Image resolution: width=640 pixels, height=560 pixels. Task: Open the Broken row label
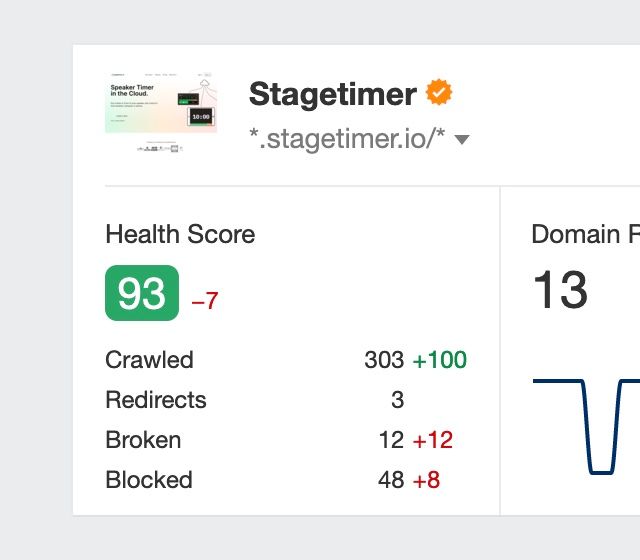(x=143, y=440)
